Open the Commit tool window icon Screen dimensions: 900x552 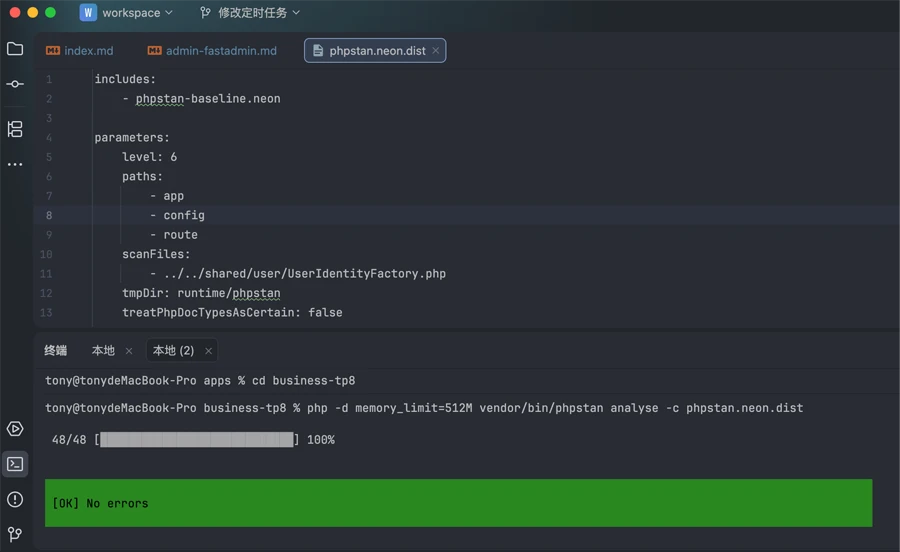pyautogui.click(x=15, y=85)
